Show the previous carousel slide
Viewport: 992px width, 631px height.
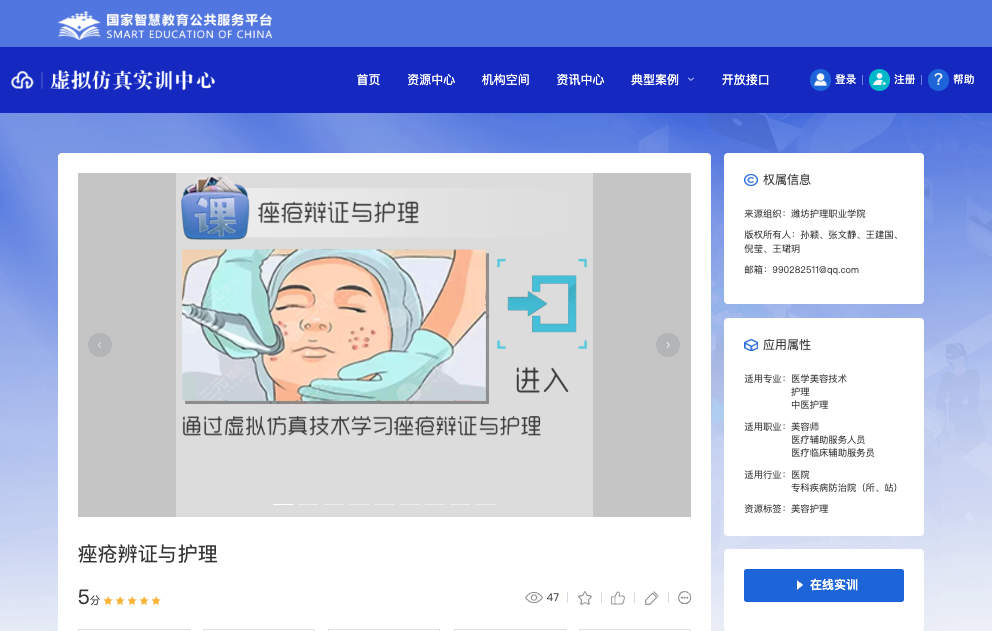[x=100, y=345]
